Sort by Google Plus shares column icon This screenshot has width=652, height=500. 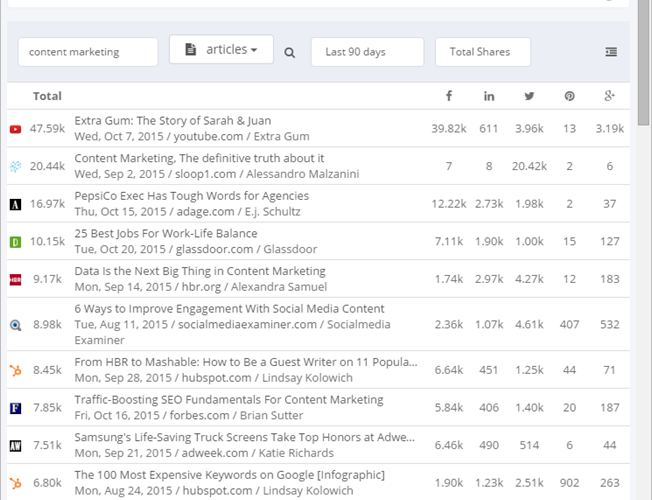(x=609, y=96)
